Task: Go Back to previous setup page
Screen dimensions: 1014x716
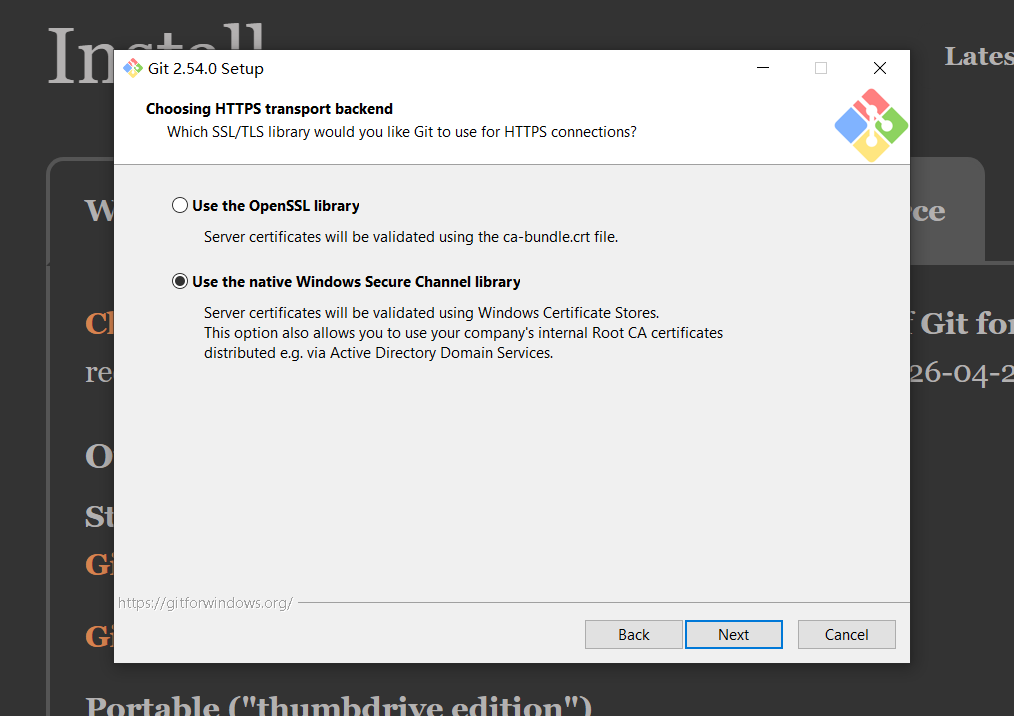Action: click(x=633, y=635)
